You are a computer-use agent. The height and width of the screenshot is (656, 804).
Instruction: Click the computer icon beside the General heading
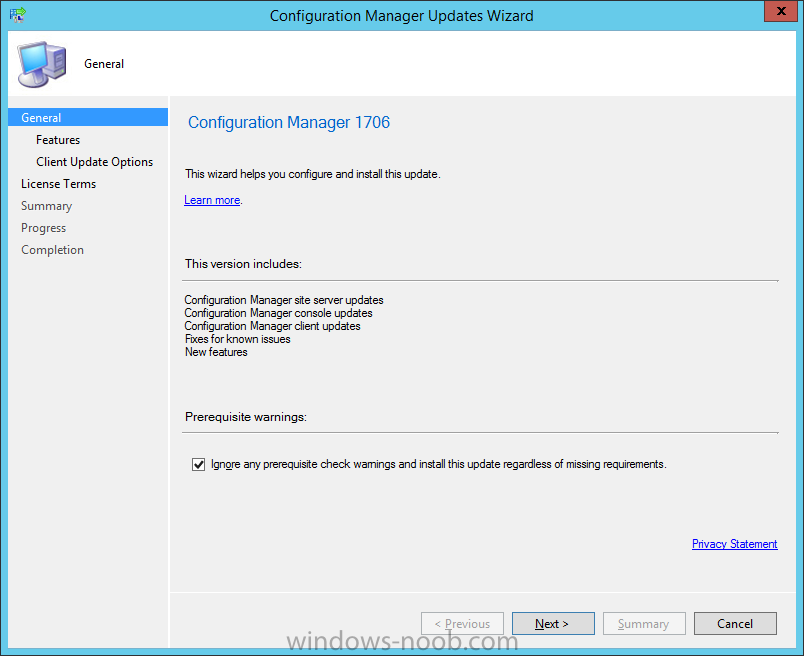(42, 64)
